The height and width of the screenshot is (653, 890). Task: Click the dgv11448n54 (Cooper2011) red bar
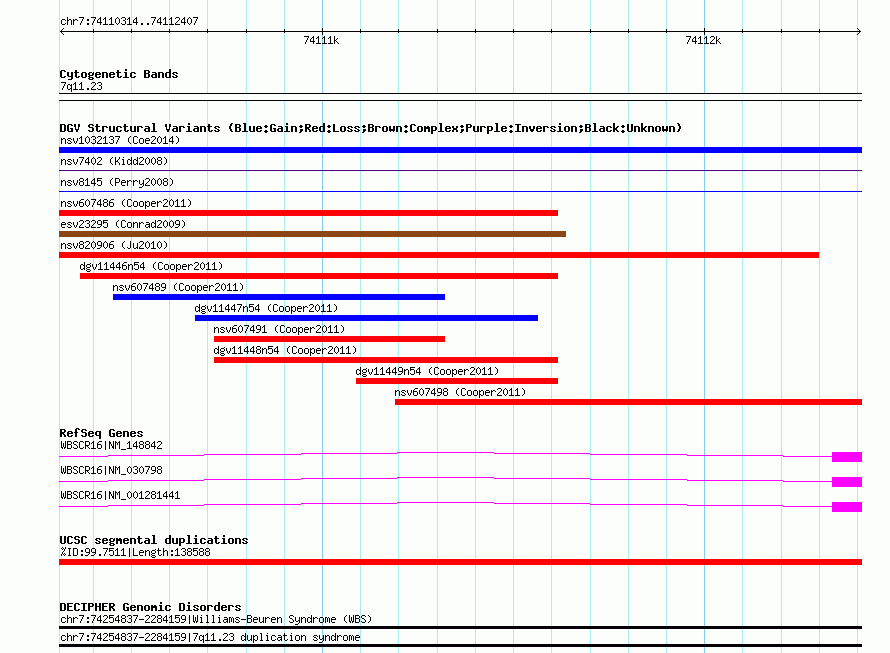386,360
